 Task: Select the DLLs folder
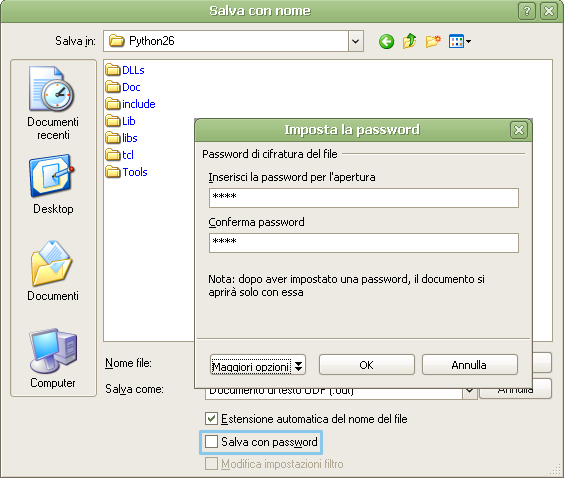(125, 70)
